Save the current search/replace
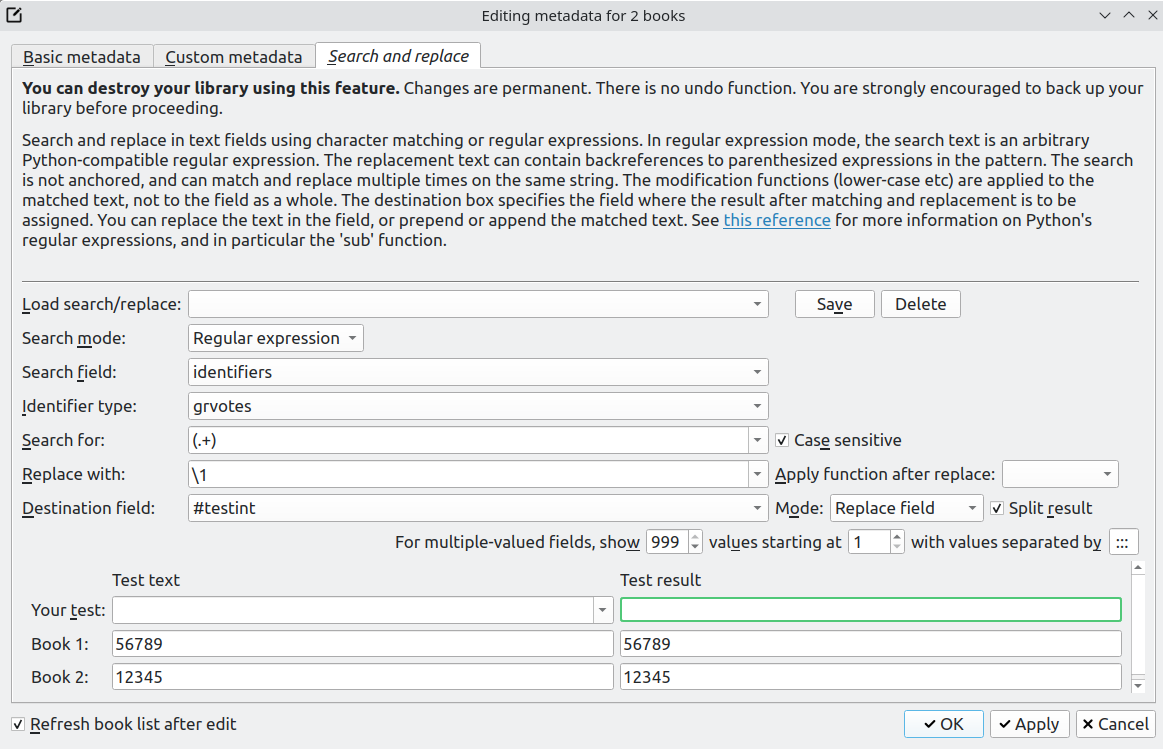The image size is (1163, 749). pos(834,304)
